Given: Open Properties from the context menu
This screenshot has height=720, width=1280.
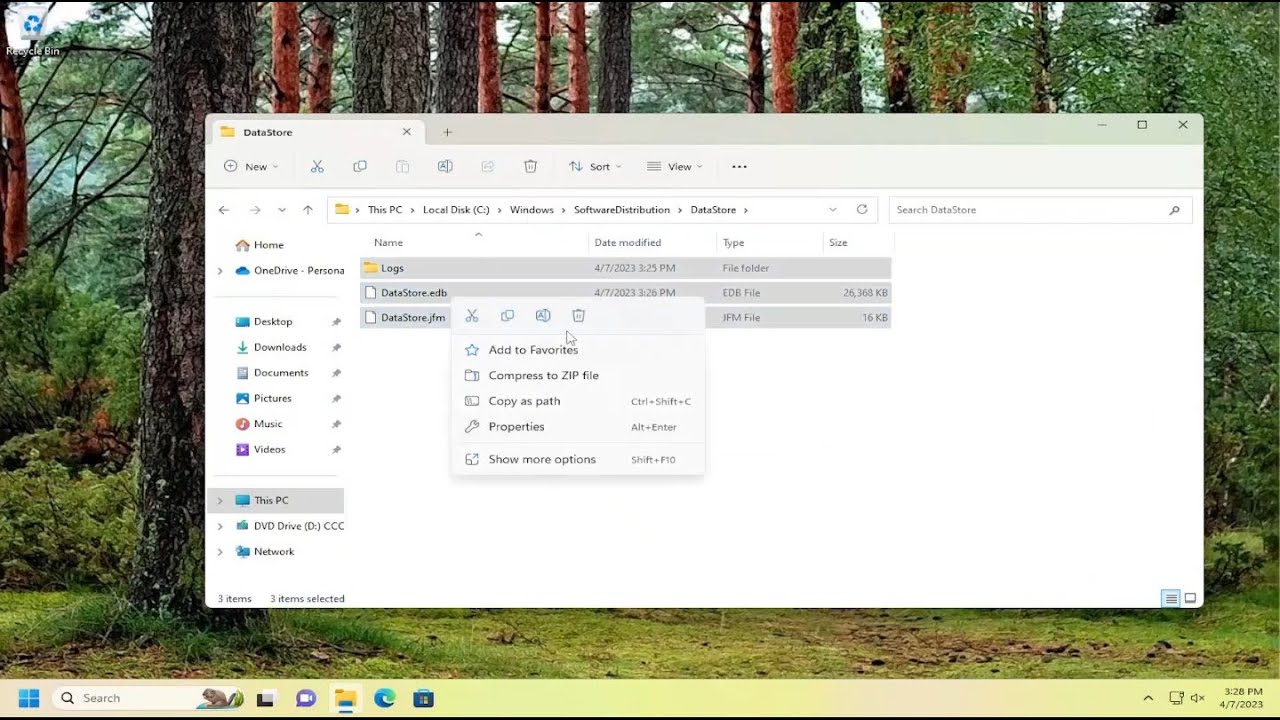Looking at the screenshot, I should coord(578,427).
